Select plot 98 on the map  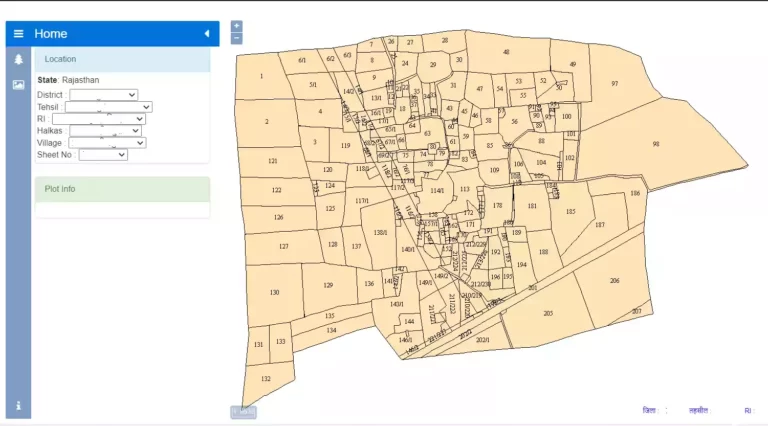pyautogui.click(x=655, y=144)
